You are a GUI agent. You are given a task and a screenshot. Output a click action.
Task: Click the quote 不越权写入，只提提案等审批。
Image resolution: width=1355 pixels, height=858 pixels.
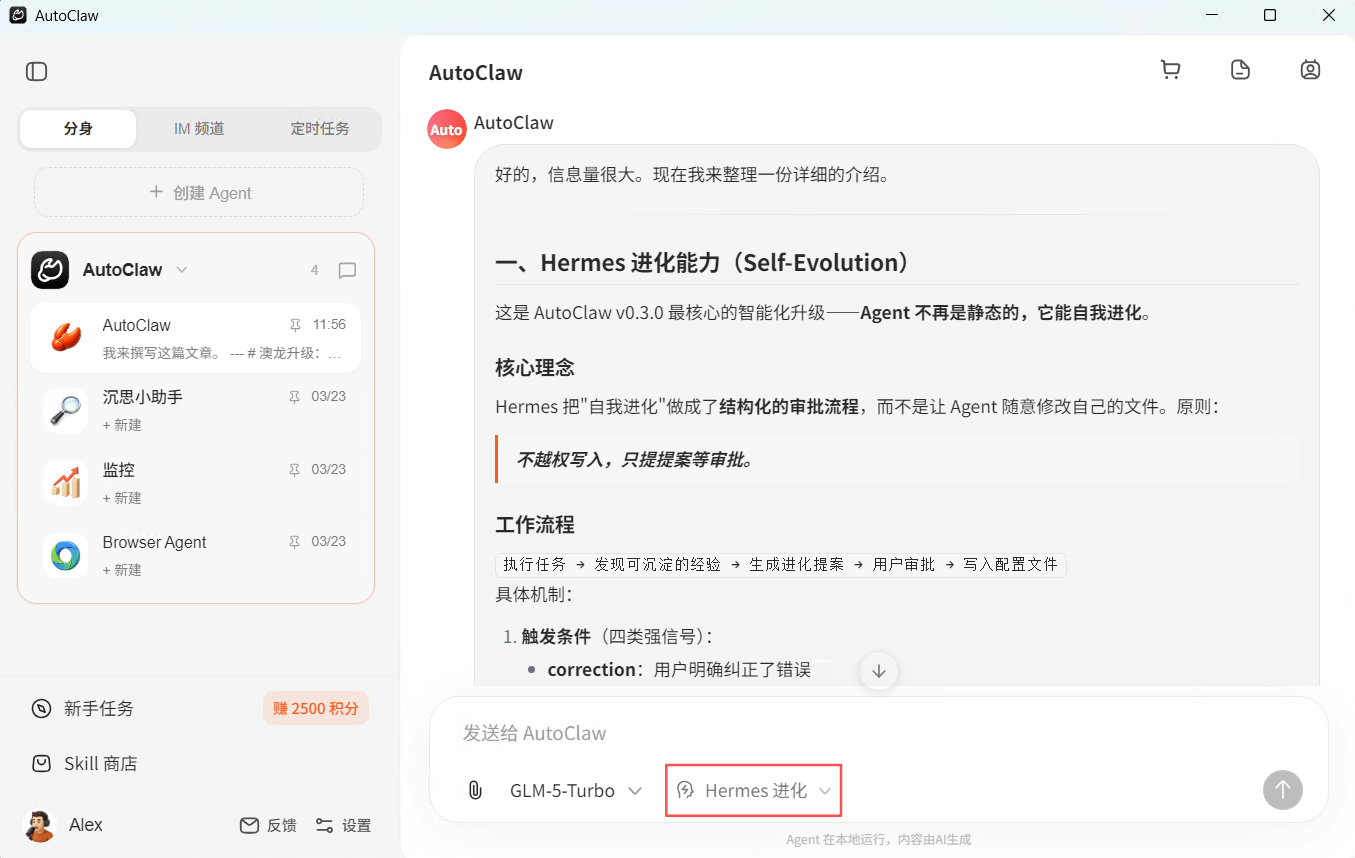tap(635, 460)
